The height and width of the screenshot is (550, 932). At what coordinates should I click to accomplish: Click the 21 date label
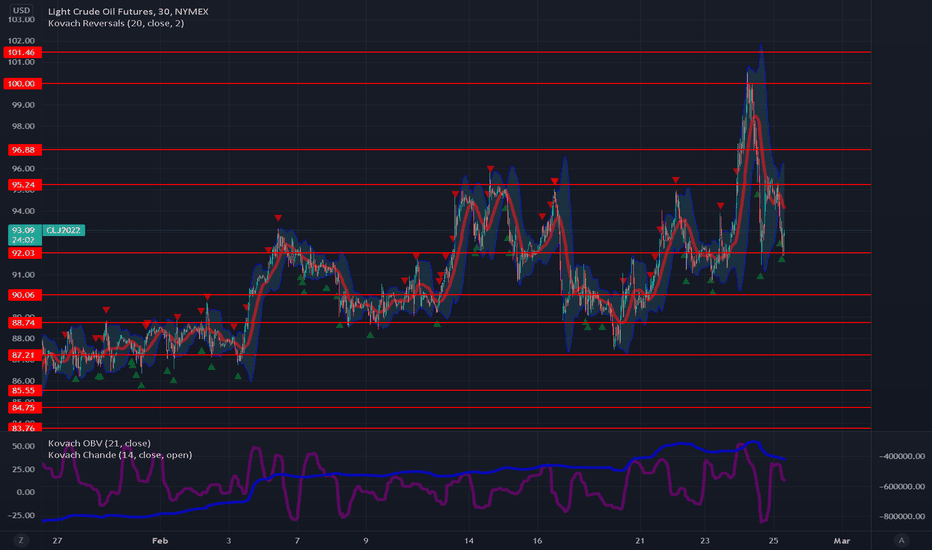coord(640,540)
